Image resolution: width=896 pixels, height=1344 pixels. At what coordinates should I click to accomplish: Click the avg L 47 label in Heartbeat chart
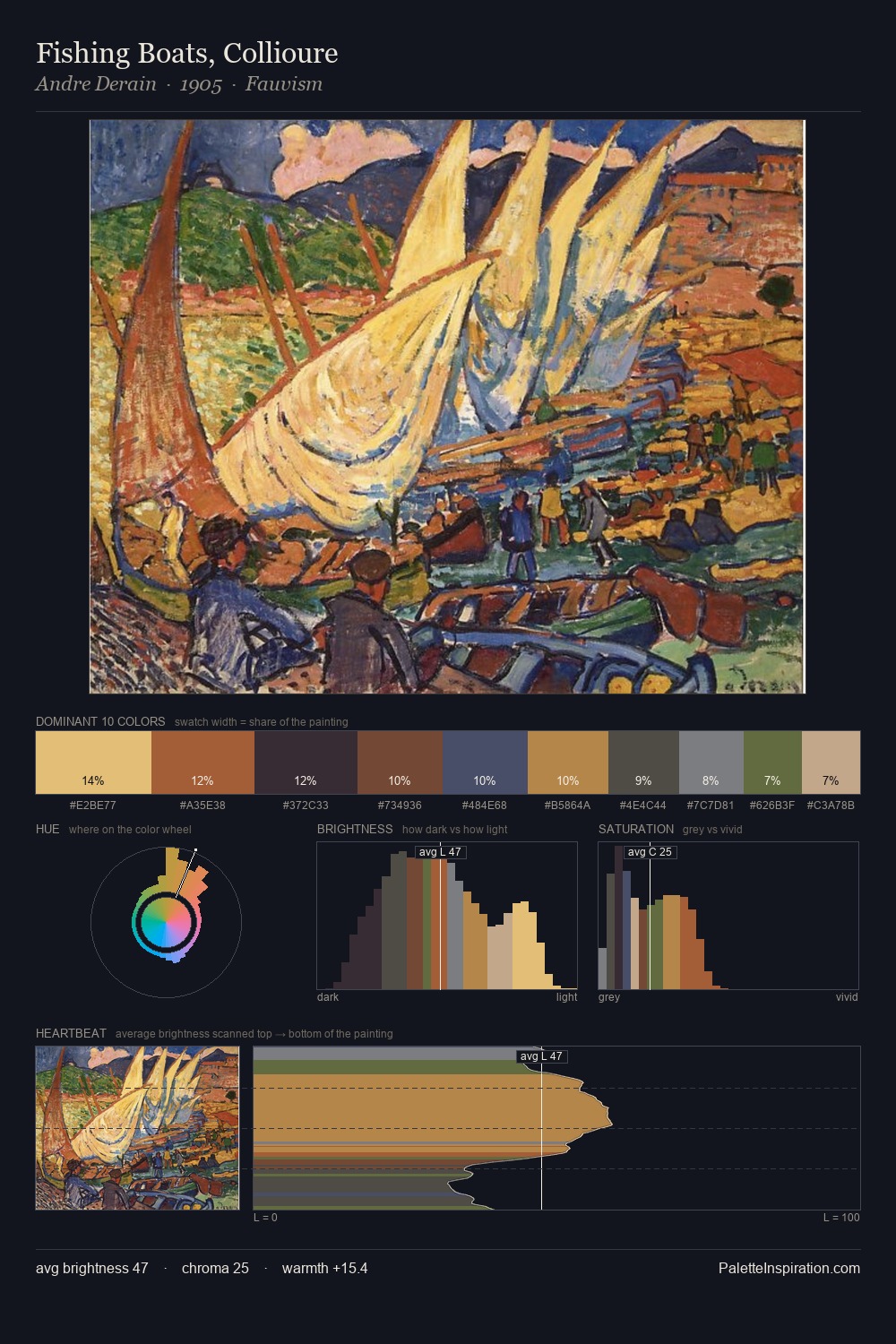click(541, 1056)
